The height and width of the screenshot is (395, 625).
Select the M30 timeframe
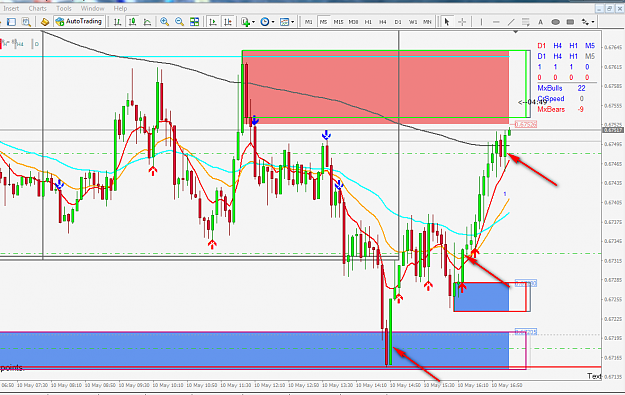click(353, 22)
